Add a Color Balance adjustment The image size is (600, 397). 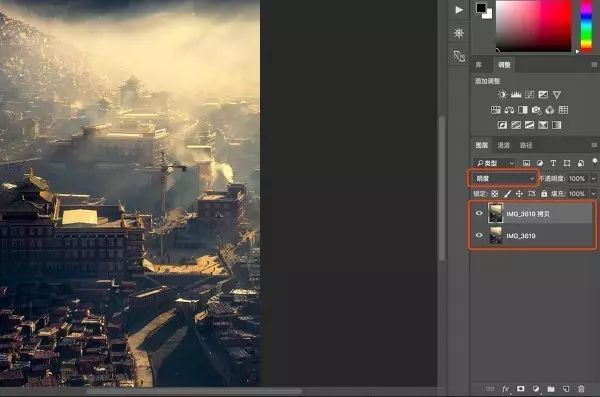[509, 110]
